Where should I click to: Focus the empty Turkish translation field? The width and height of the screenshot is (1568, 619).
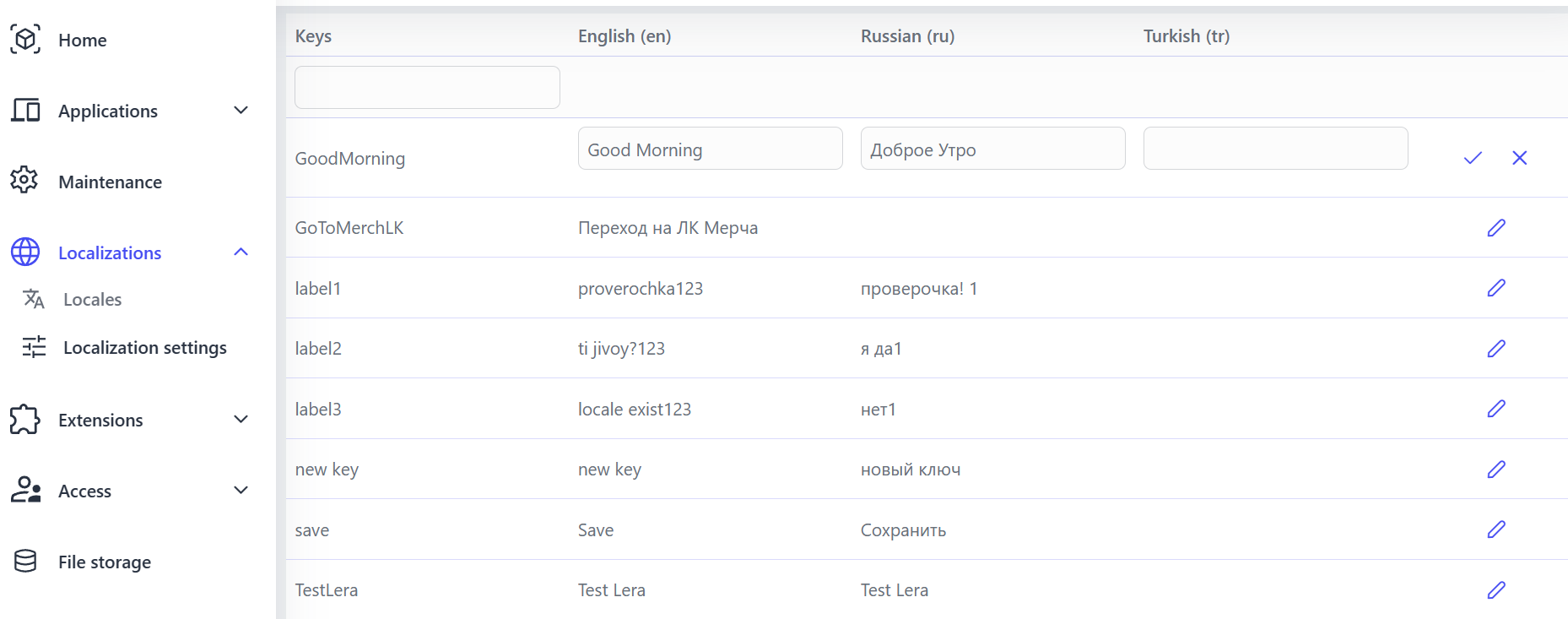pos(1274,149)
